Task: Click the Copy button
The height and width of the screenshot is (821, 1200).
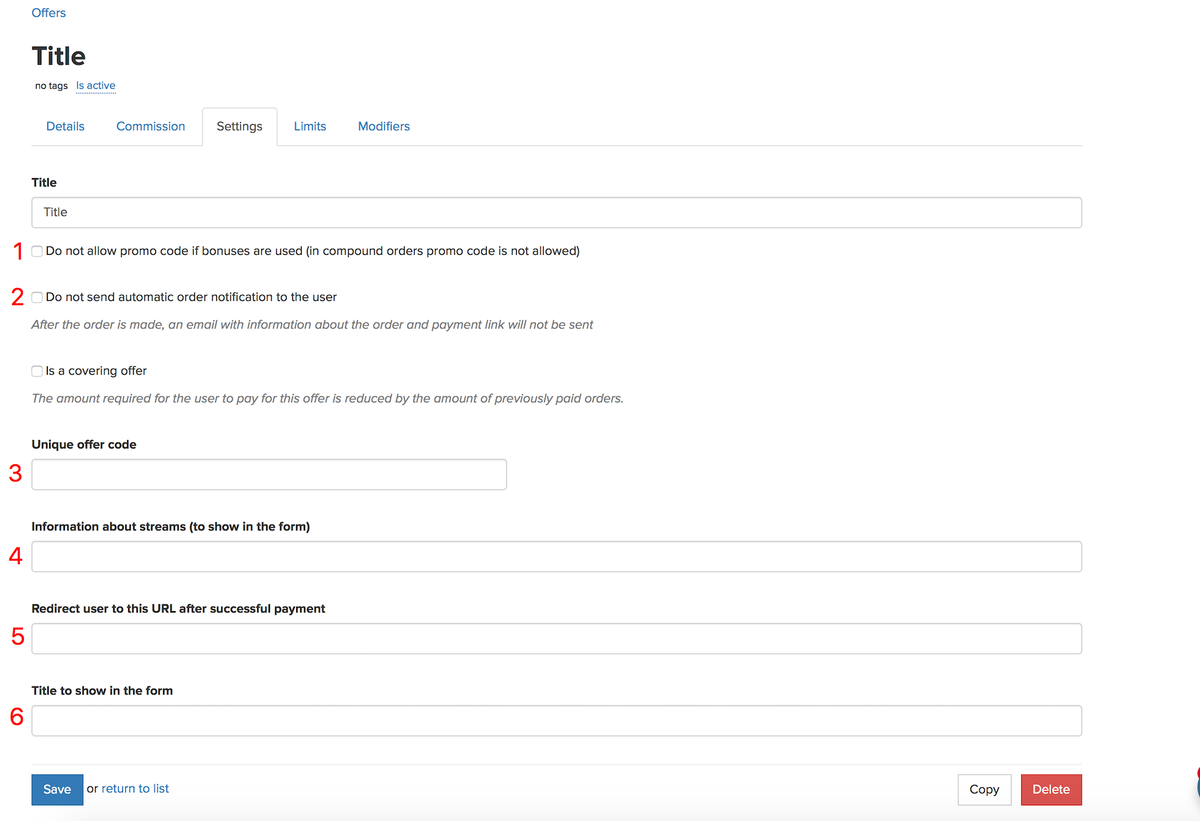Action: 984,789
